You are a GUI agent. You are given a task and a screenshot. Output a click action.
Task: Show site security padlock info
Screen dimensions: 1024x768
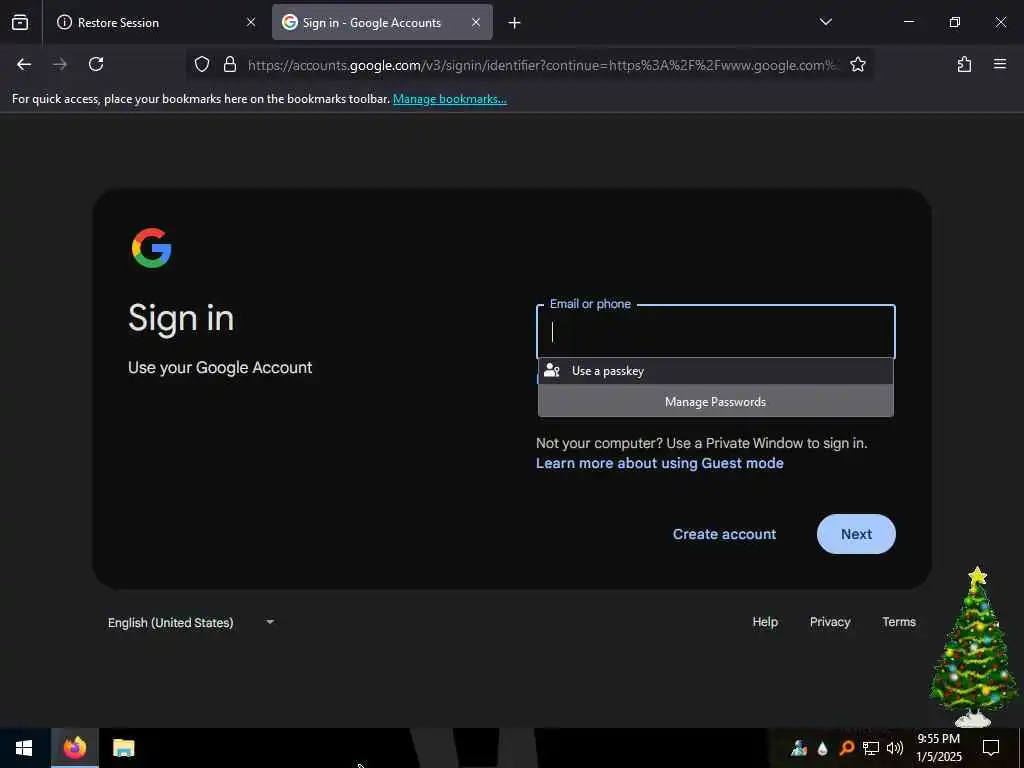[230, 64]
